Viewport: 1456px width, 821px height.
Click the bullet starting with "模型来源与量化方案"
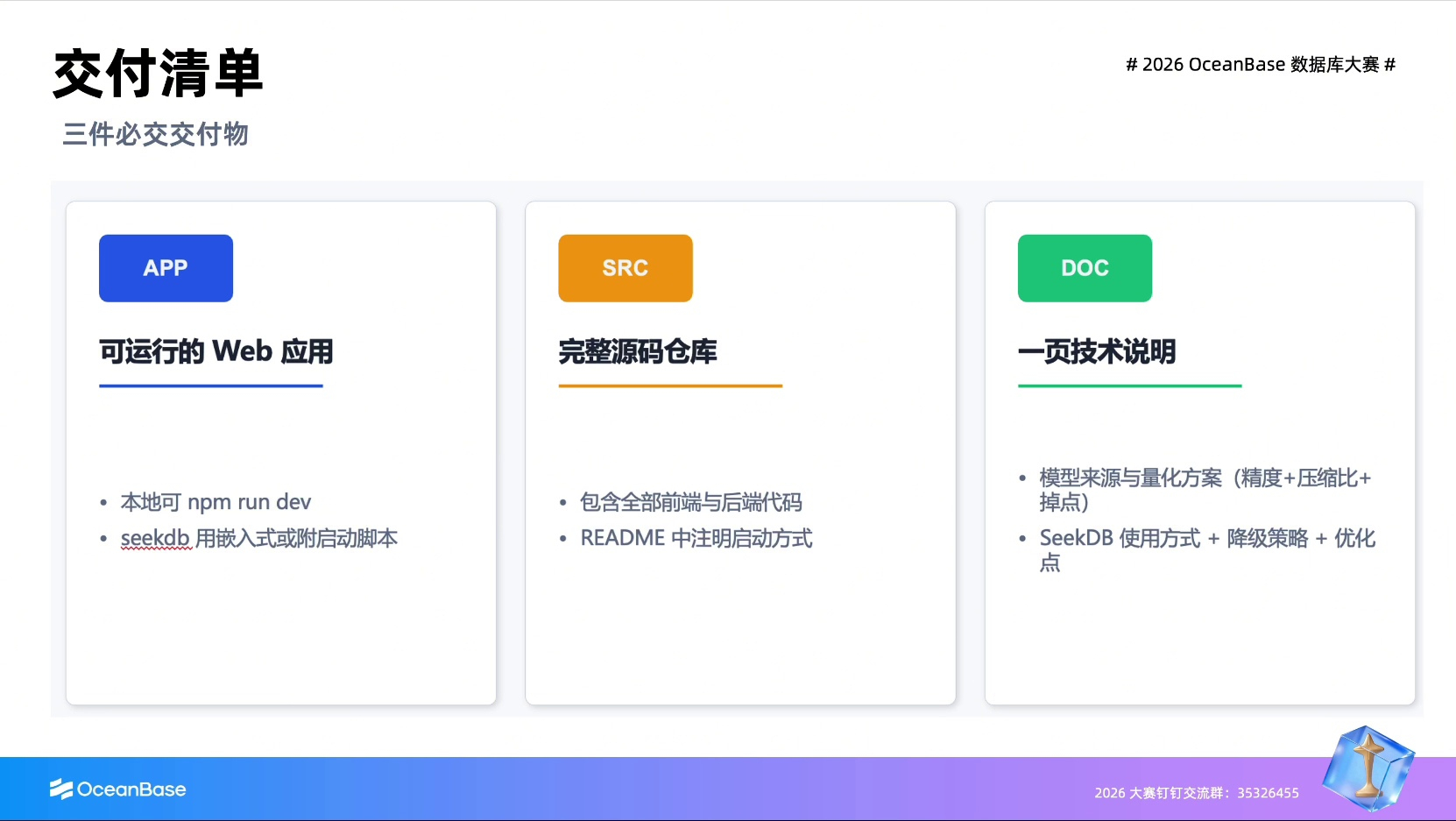(1205, 490)
